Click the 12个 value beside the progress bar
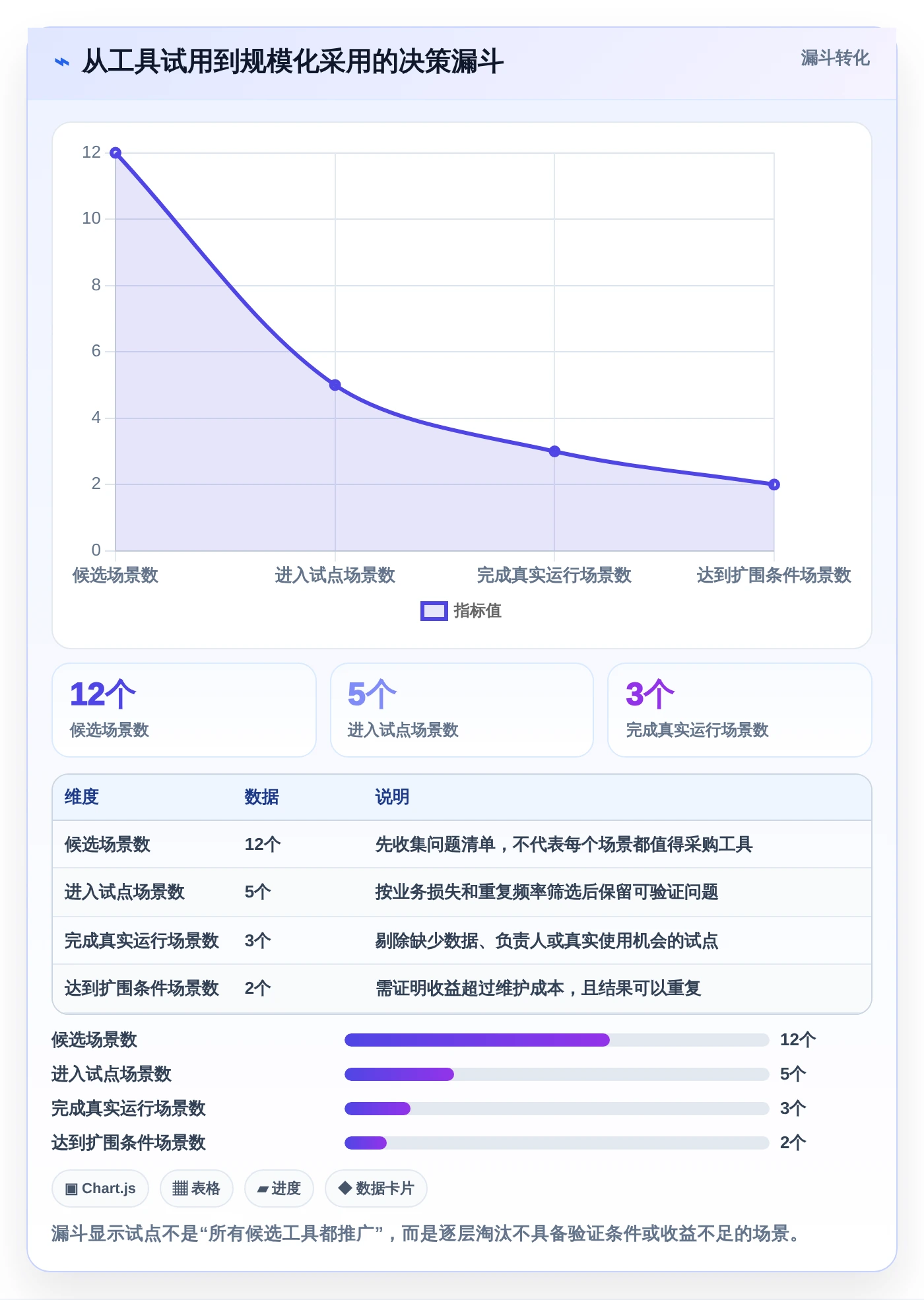 798,1040
